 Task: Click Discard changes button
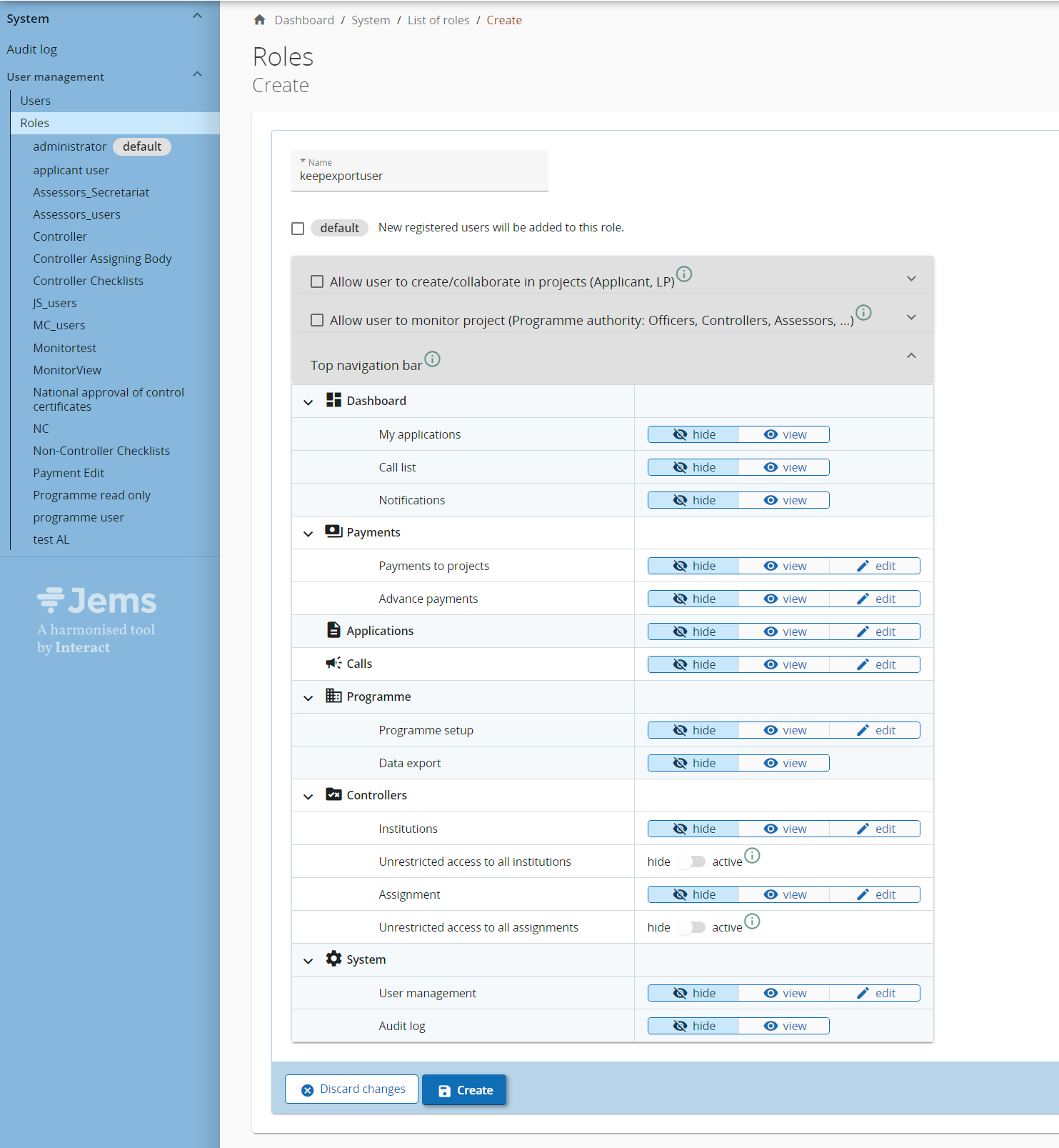point(351,1089)
